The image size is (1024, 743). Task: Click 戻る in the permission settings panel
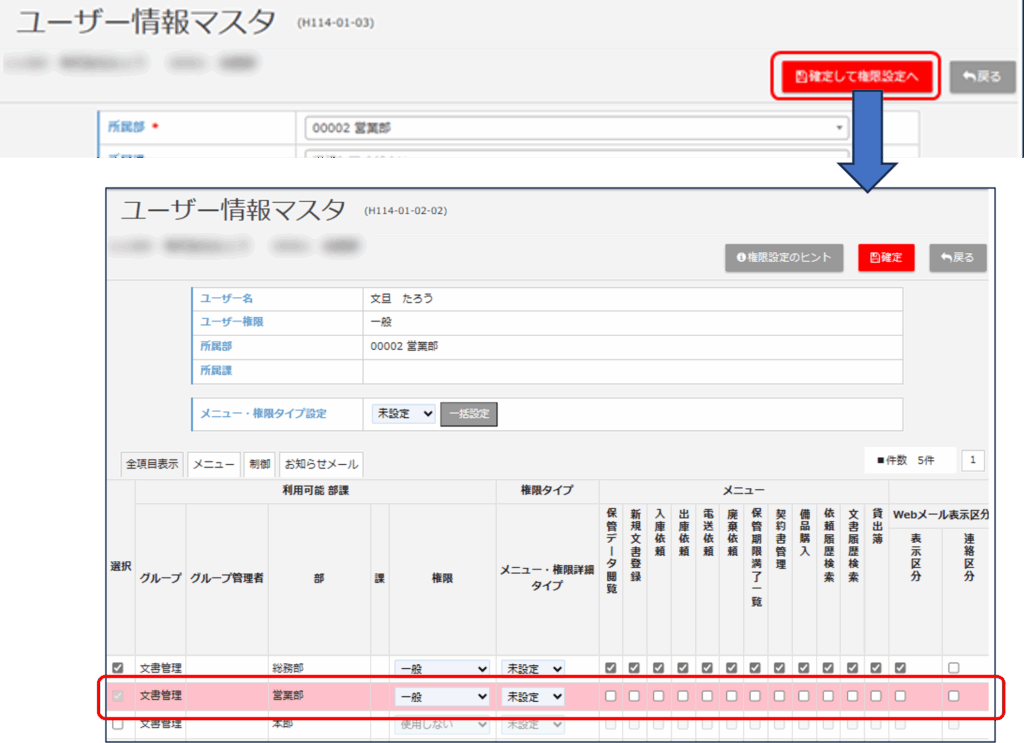957,257
